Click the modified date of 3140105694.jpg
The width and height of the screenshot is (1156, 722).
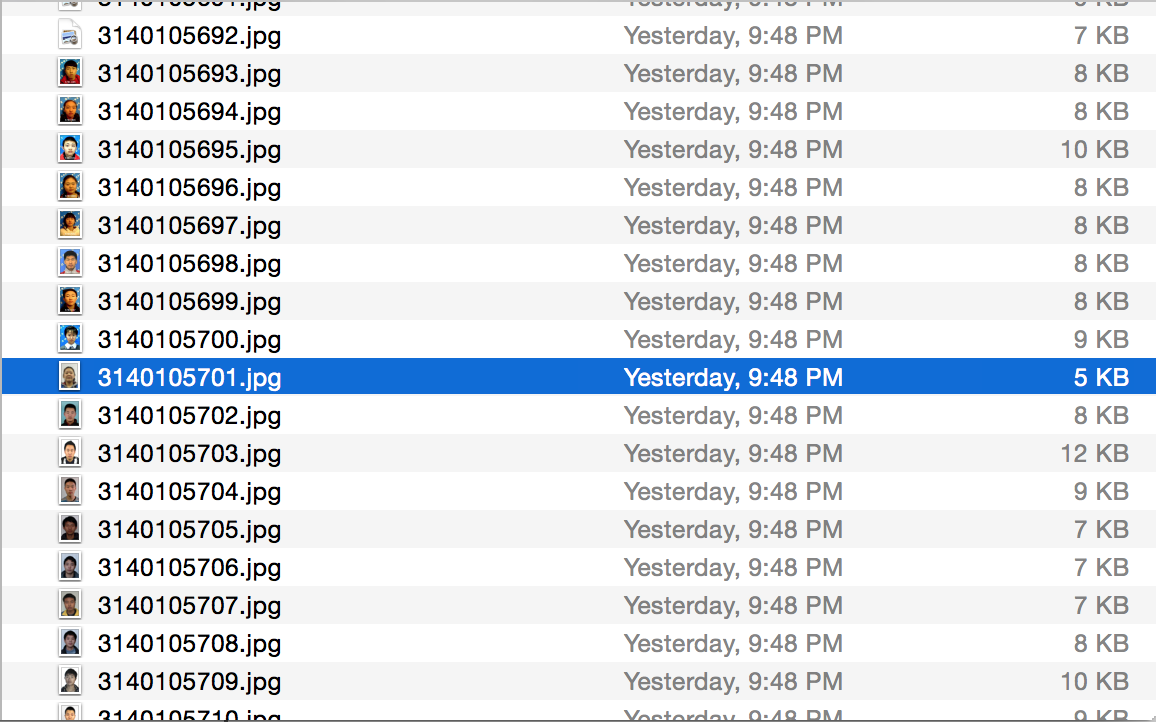point(734,112)
